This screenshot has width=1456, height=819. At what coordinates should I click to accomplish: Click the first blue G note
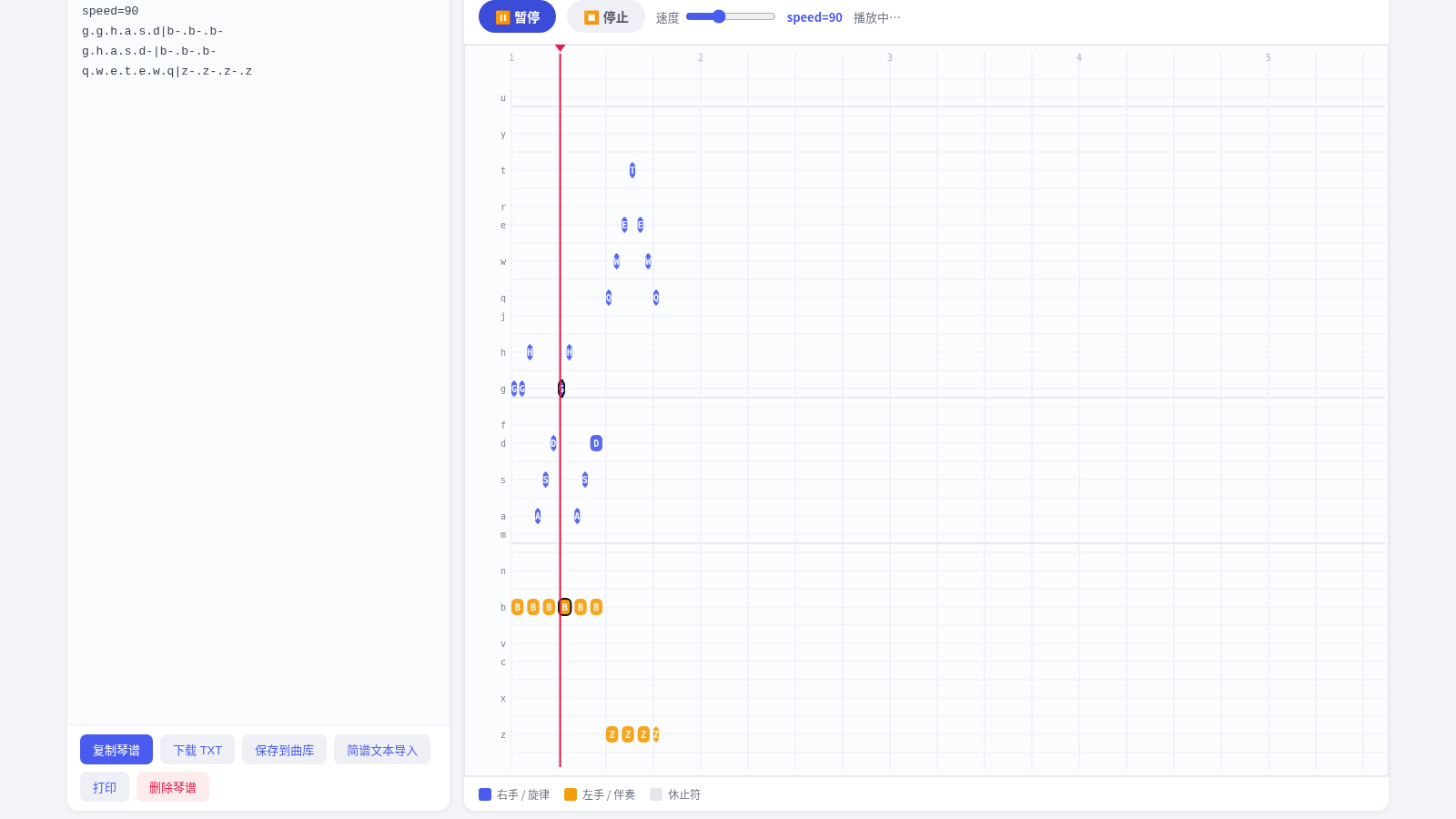tap(514, 389)
